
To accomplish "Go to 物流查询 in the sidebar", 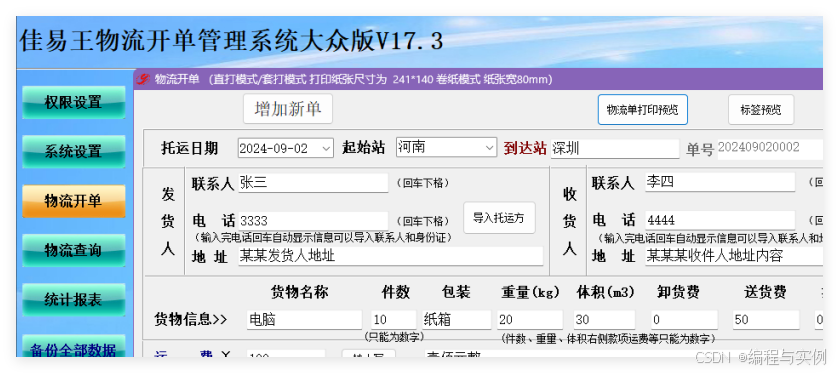I will coord(73,250).
